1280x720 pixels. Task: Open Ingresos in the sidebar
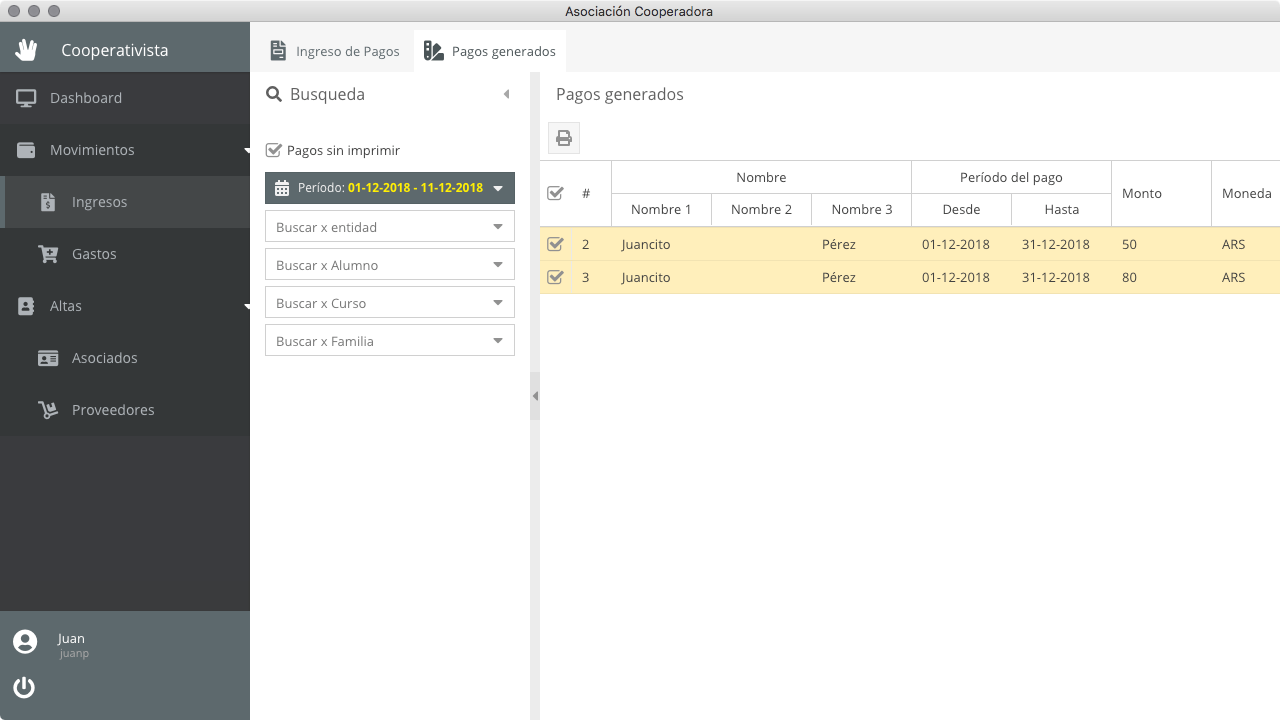[x=125, y=202]
